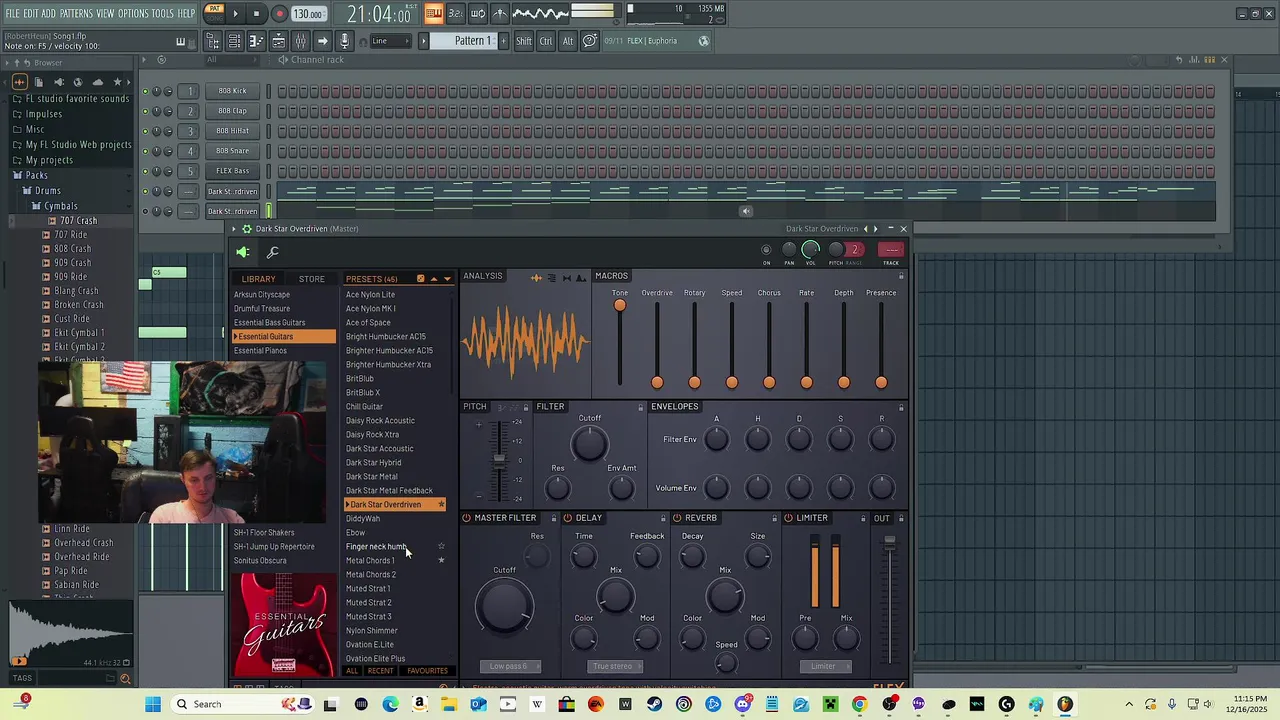Show RECENT presets filter
This screenshot has height=720, width=1280.
(381, 671)
